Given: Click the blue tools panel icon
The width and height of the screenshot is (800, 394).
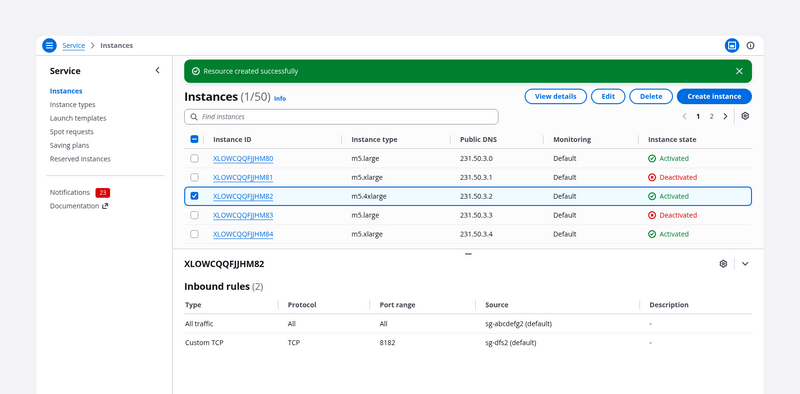Looking at the screenshot, I should pyautogui.click(x=732, y=45).
